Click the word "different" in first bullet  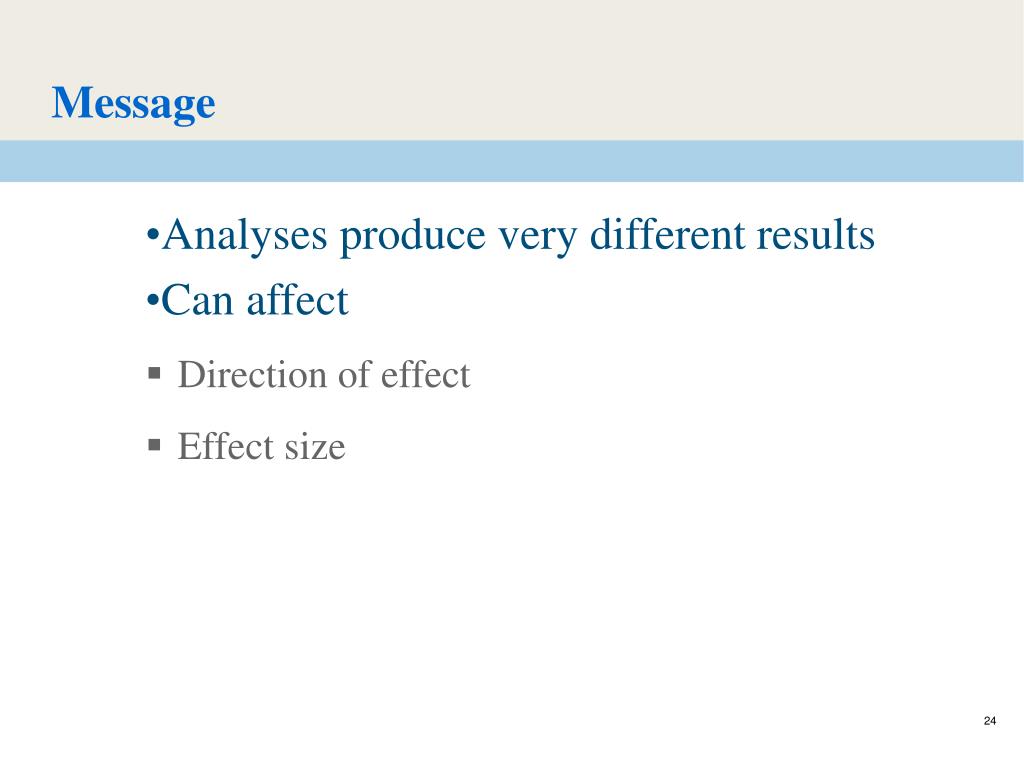click(x=667, y=234)
